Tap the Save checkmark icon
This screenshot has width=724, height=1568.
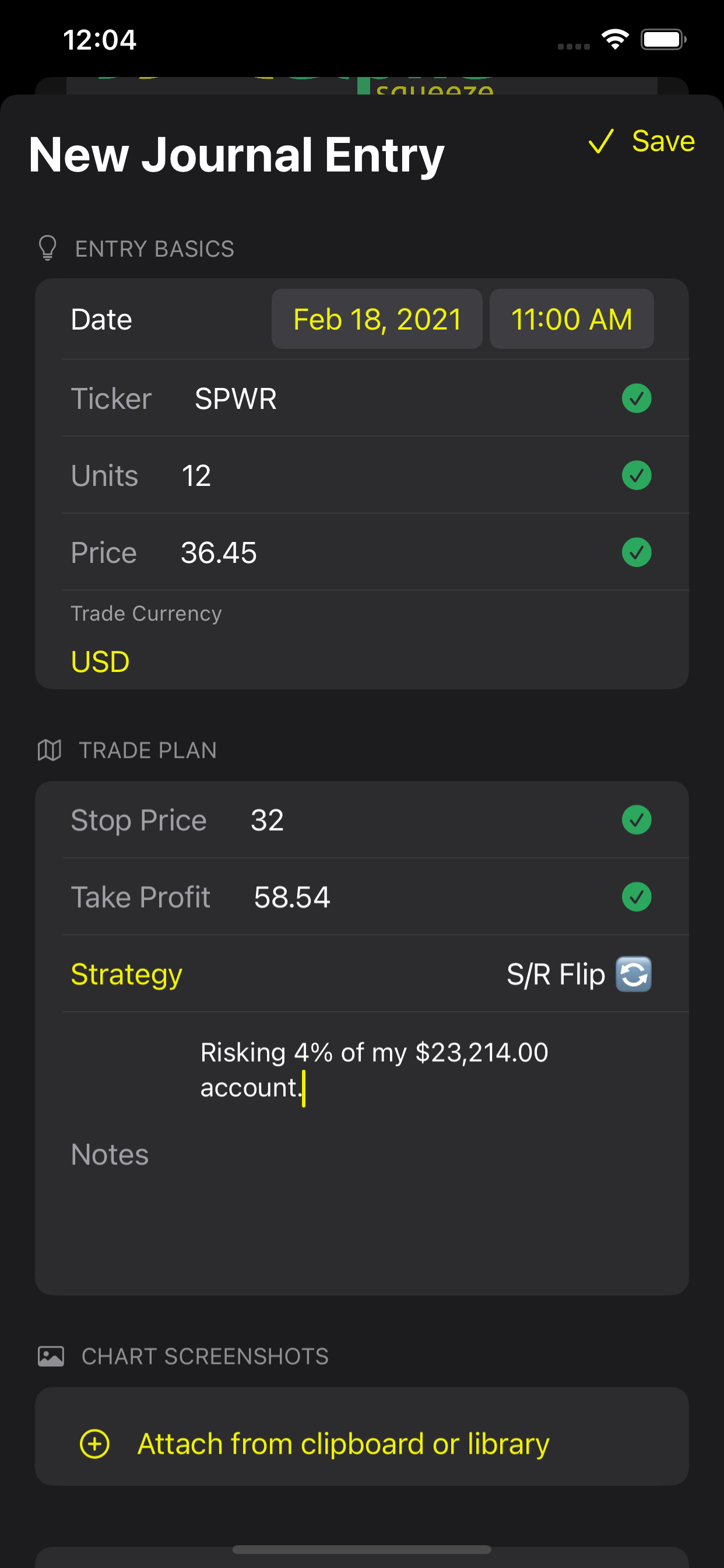point(601,141)
